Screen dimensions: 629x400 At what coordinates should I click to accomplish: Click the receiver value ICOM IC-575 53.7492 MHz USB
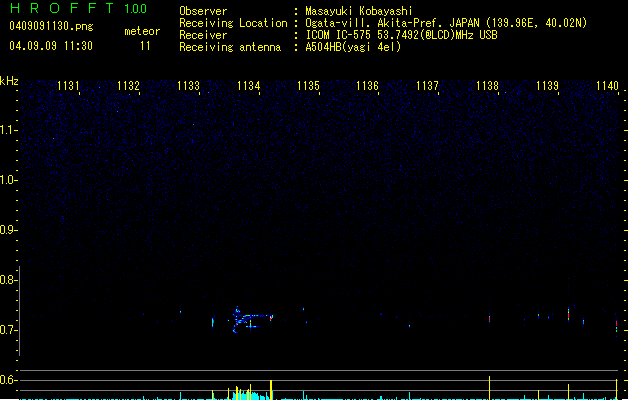[x=401, y=35]
